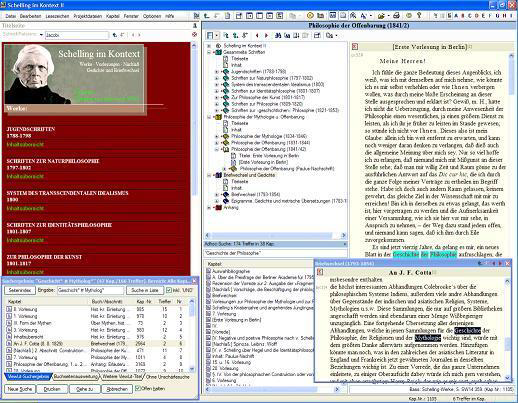Screen dimensions: 518x403
Task: Click Inhaltsübersicht link under Schriften zur Naturphilosophie
Action: click(25, 176)
